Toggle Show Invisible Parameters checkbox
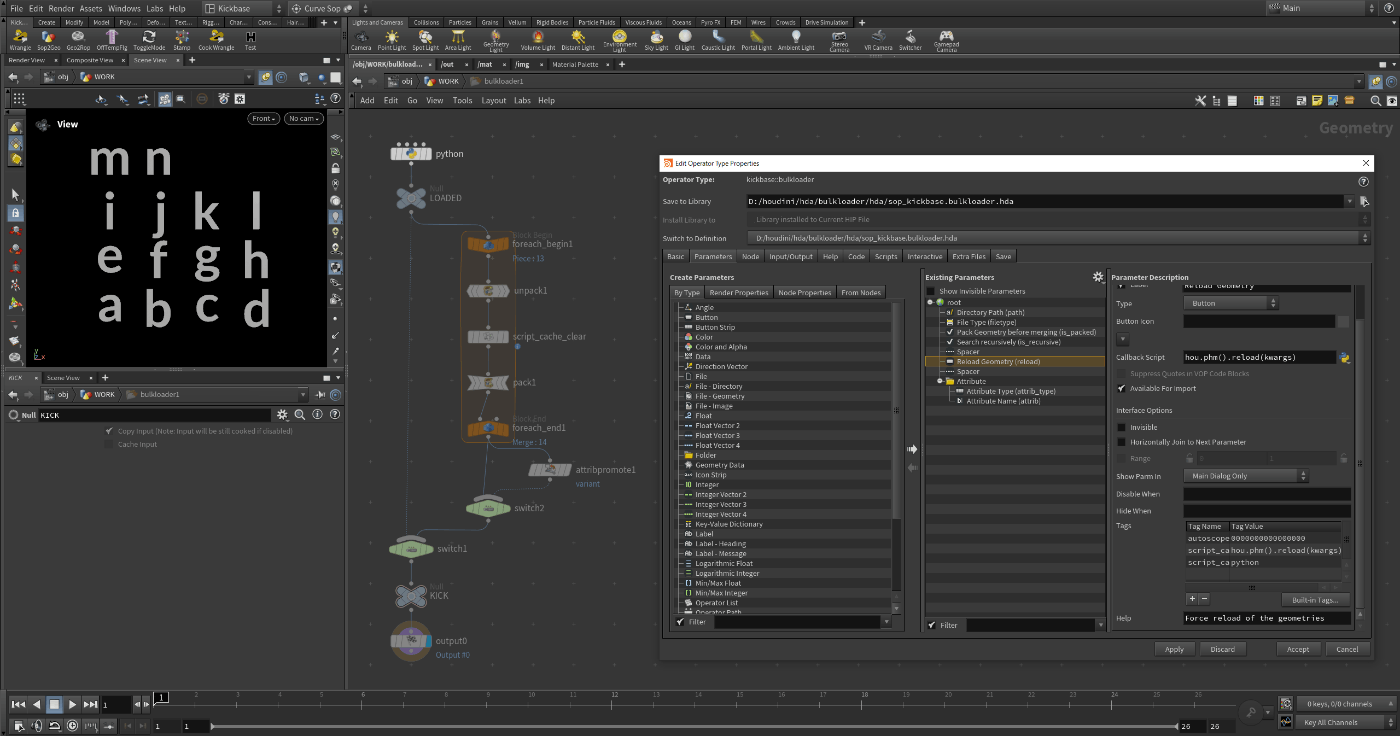Screen dimensions: 1400x736 [x=930, y=291]
